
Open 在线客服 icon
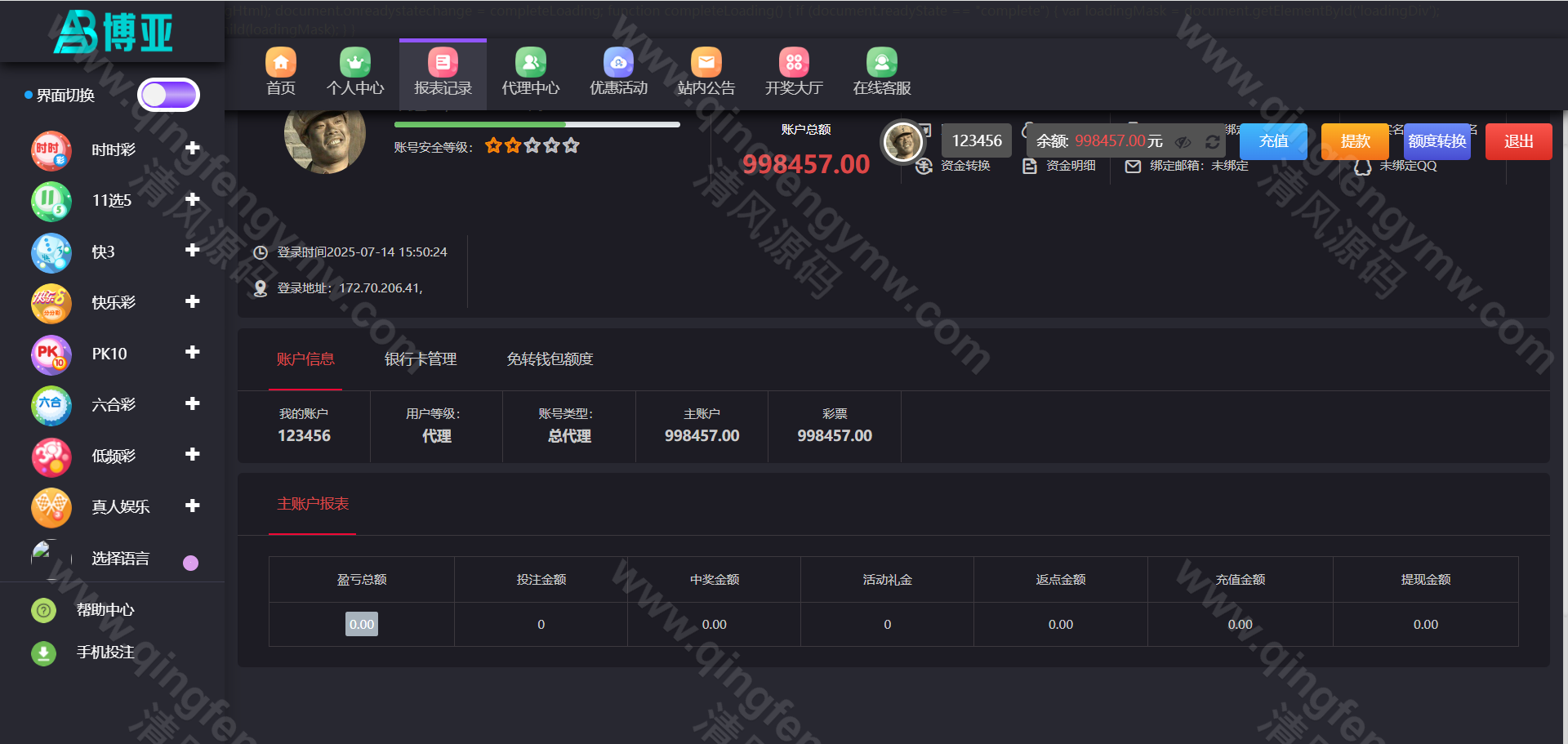882,62
